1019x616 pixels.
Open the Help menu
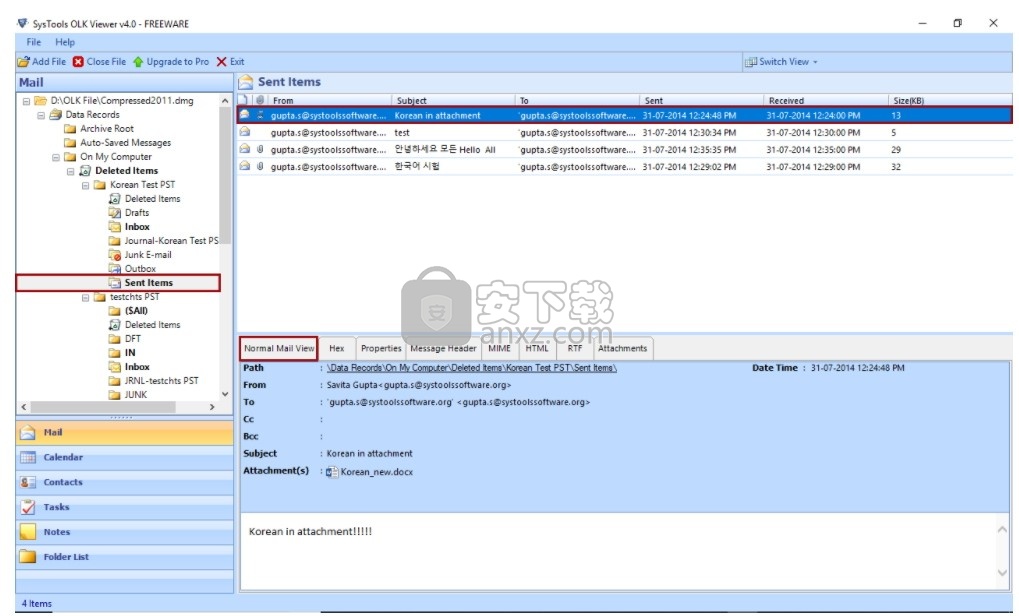[65, 42]
